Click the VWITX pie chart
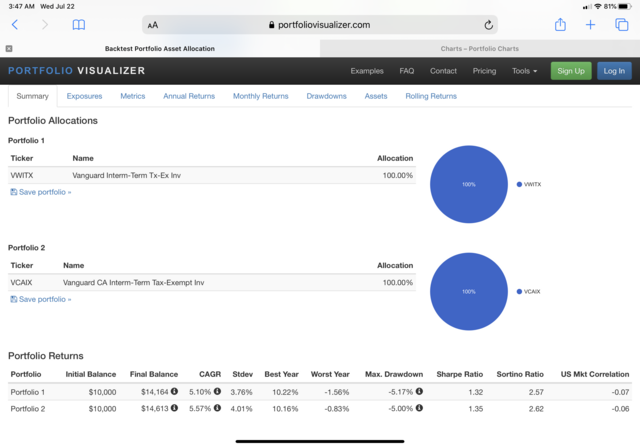 coord(469,185)
